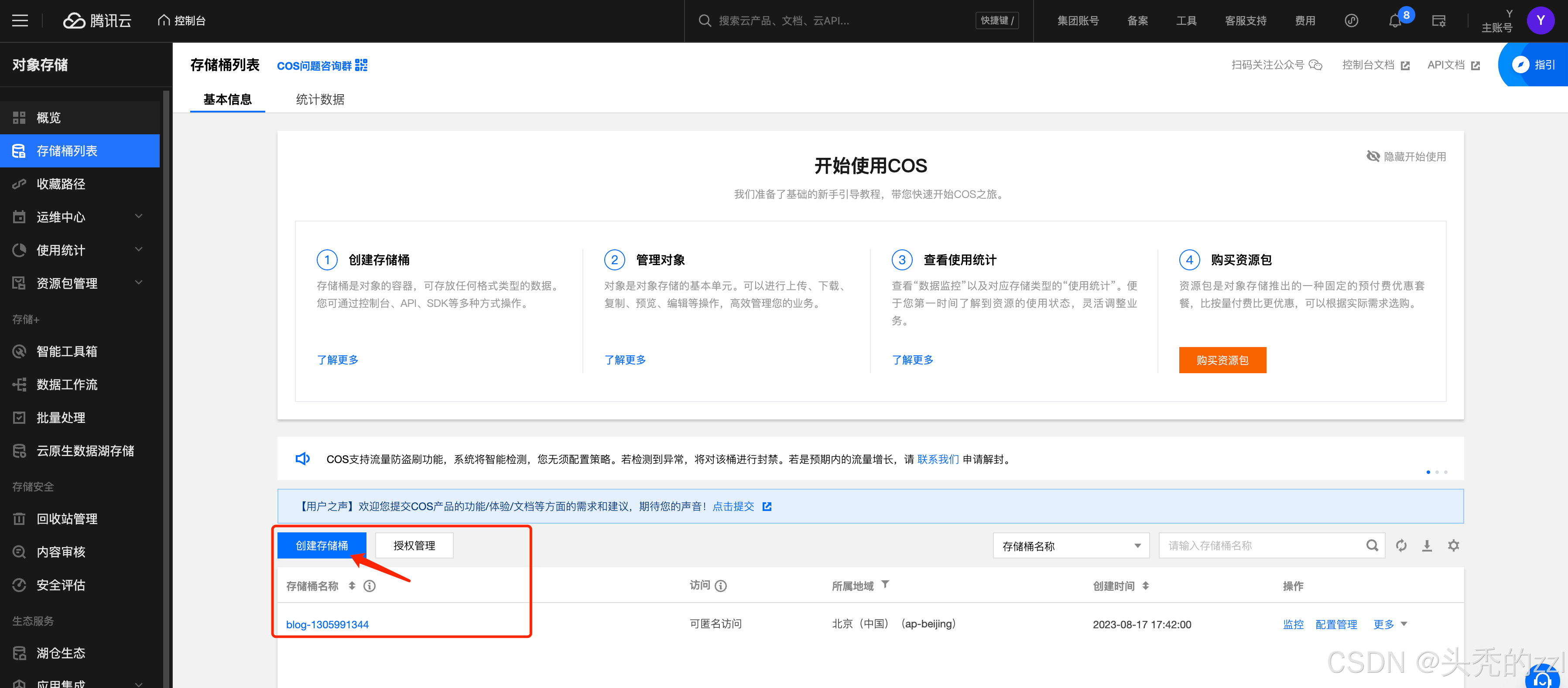The image size is (1568, 688).
Task: Open the notification bell icon
Action: pyautogui.click(x=1394, y=21)
